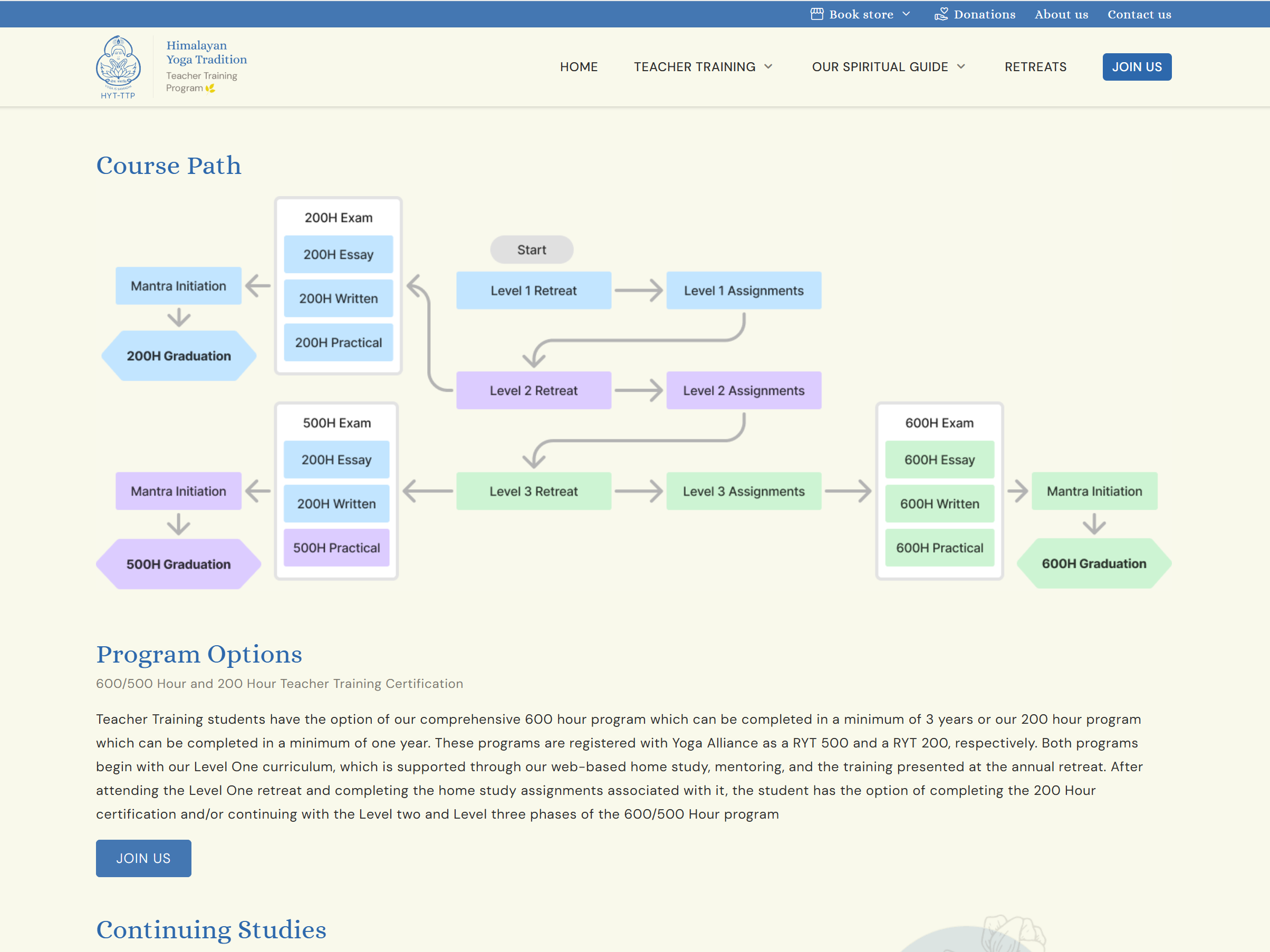This screenshot has height=952, width=1270.
Task: Click the 500H Graduation hexagon
Action: coord(179,564)
